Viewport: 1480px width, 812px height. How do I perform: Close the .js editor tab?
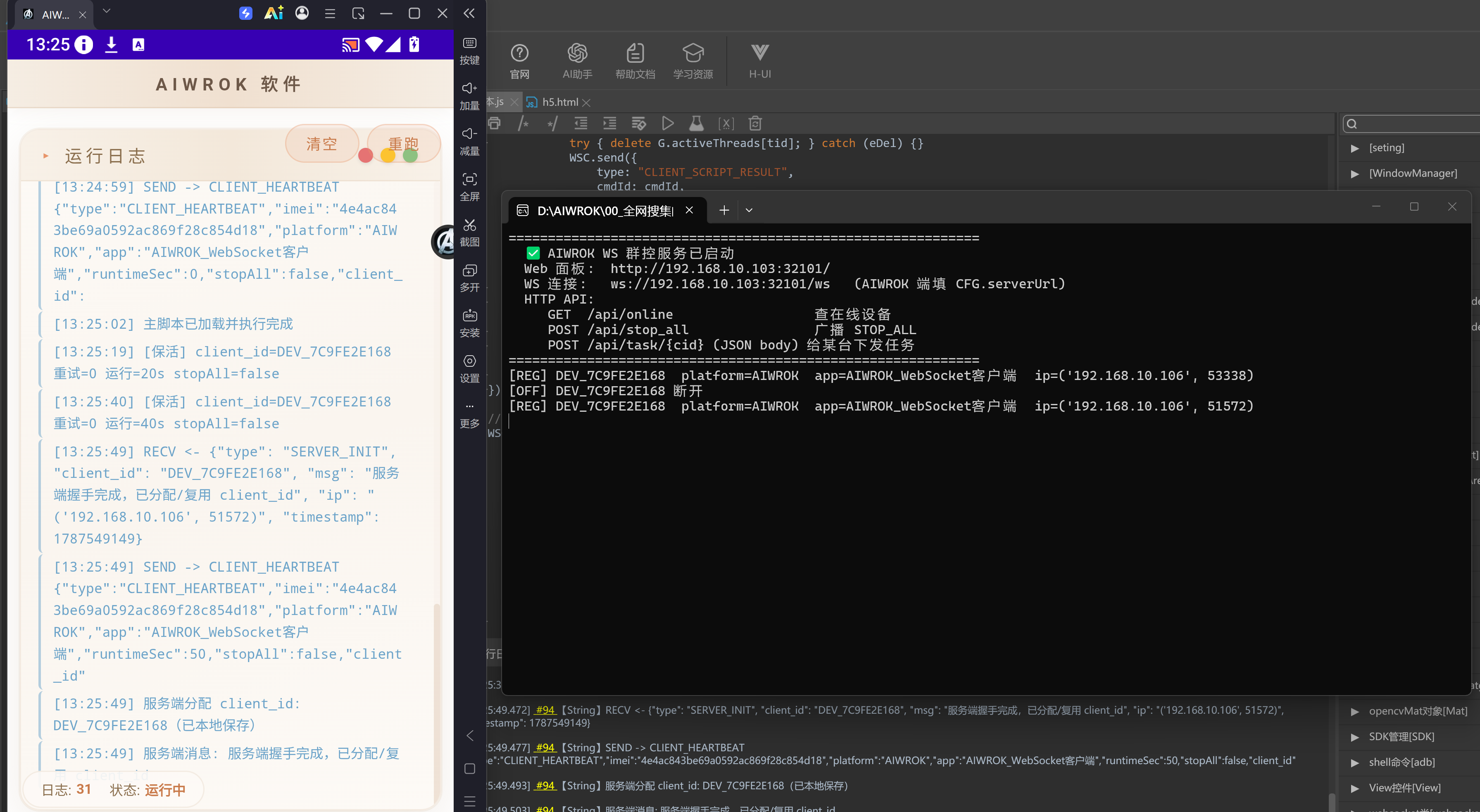click(514, 102)
